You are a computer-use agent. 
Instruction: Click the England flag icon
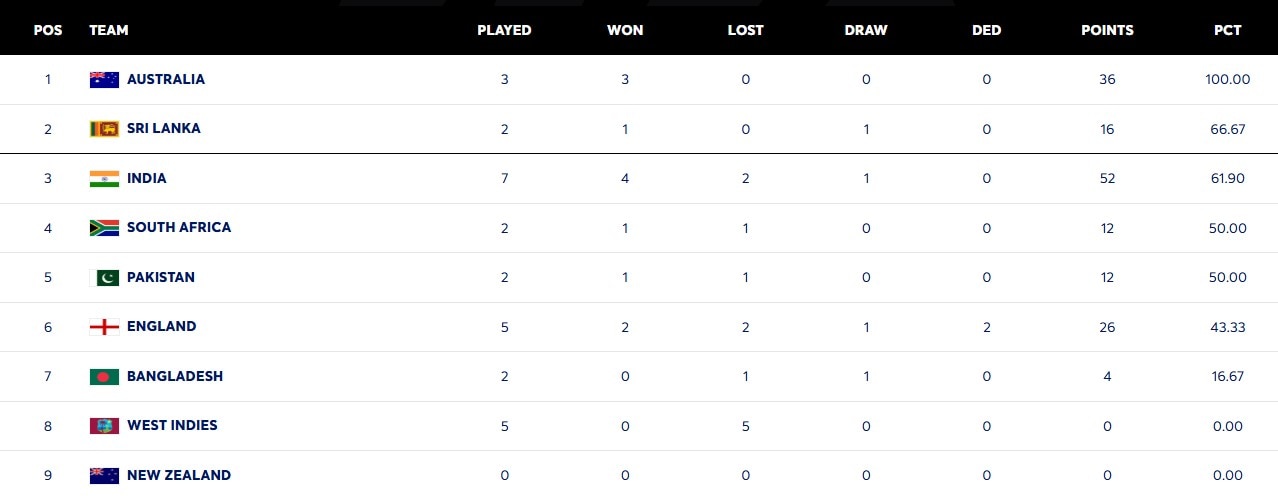[x=104, y=327]
